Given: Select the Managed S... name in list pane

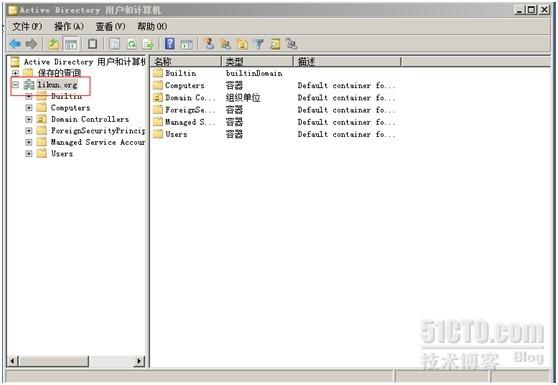Looking at the screenshot, I should click(x=190, y=122).
